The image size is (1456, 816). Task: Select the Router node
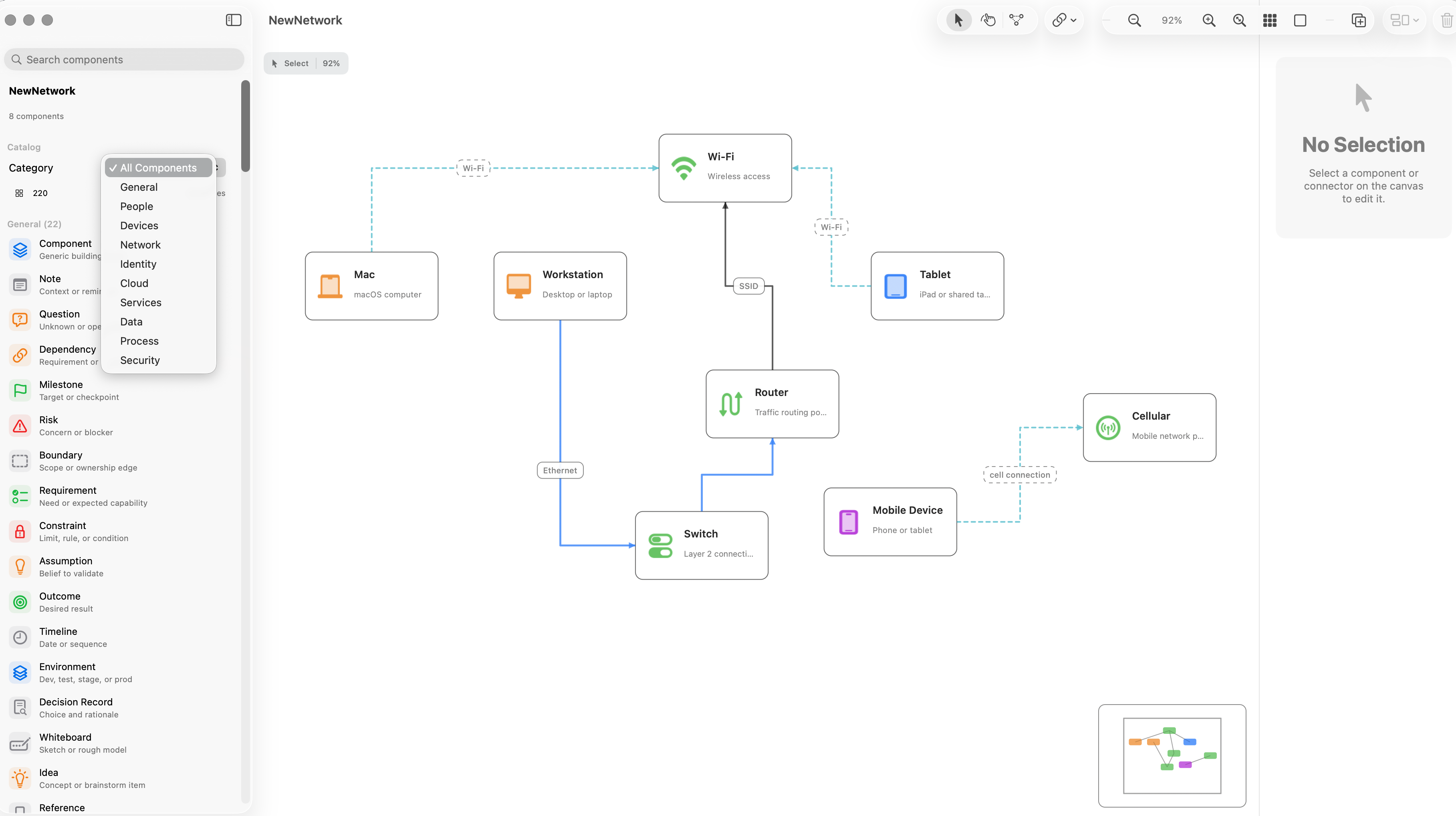pos(772,404)
